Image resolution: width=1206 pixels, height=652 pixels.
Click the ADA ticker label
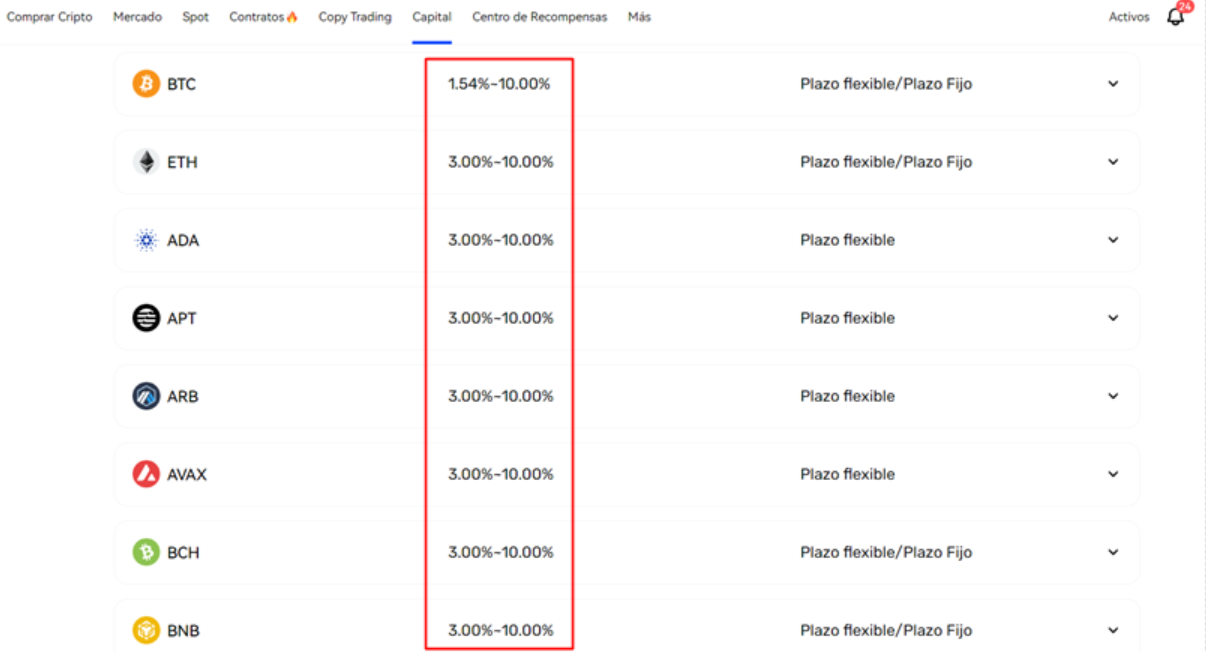tap(183, 240)
